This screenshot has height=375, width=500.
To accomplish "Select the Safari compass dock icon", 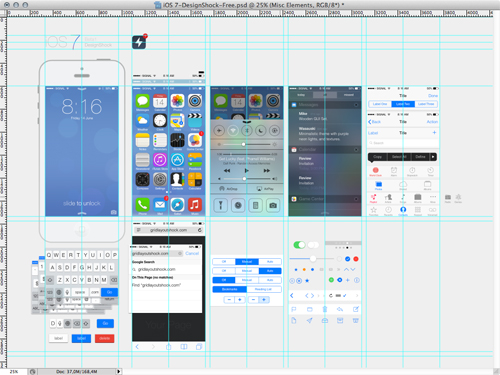I will (x=177, y=204).
